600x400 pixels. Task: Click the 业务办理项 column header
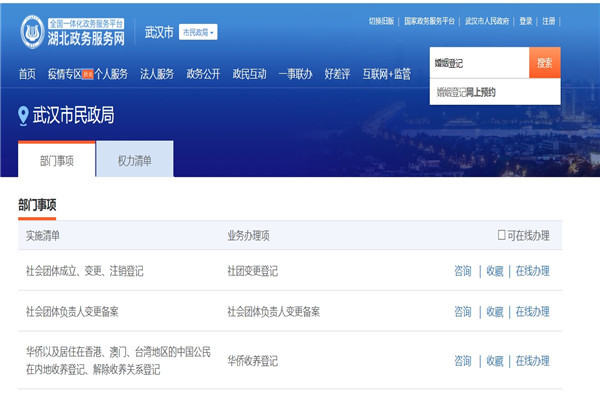coord(248,235)
